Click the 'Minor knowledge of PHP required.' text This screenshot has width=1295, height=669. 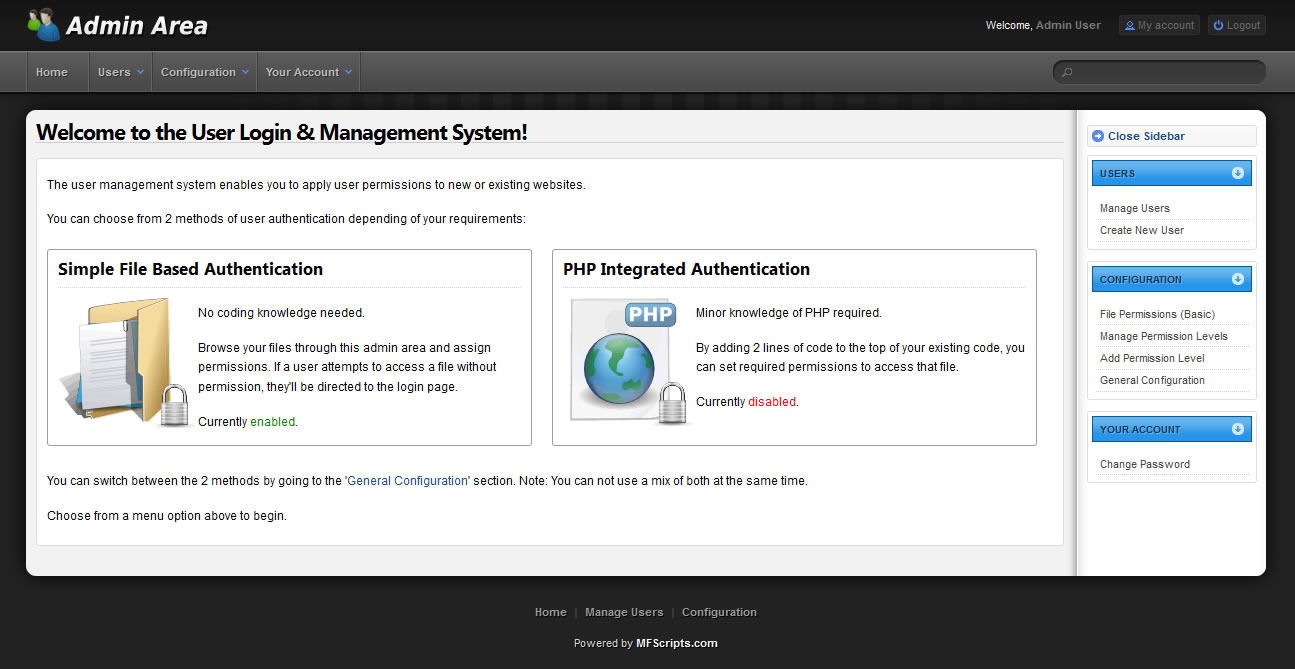point(788,313)
